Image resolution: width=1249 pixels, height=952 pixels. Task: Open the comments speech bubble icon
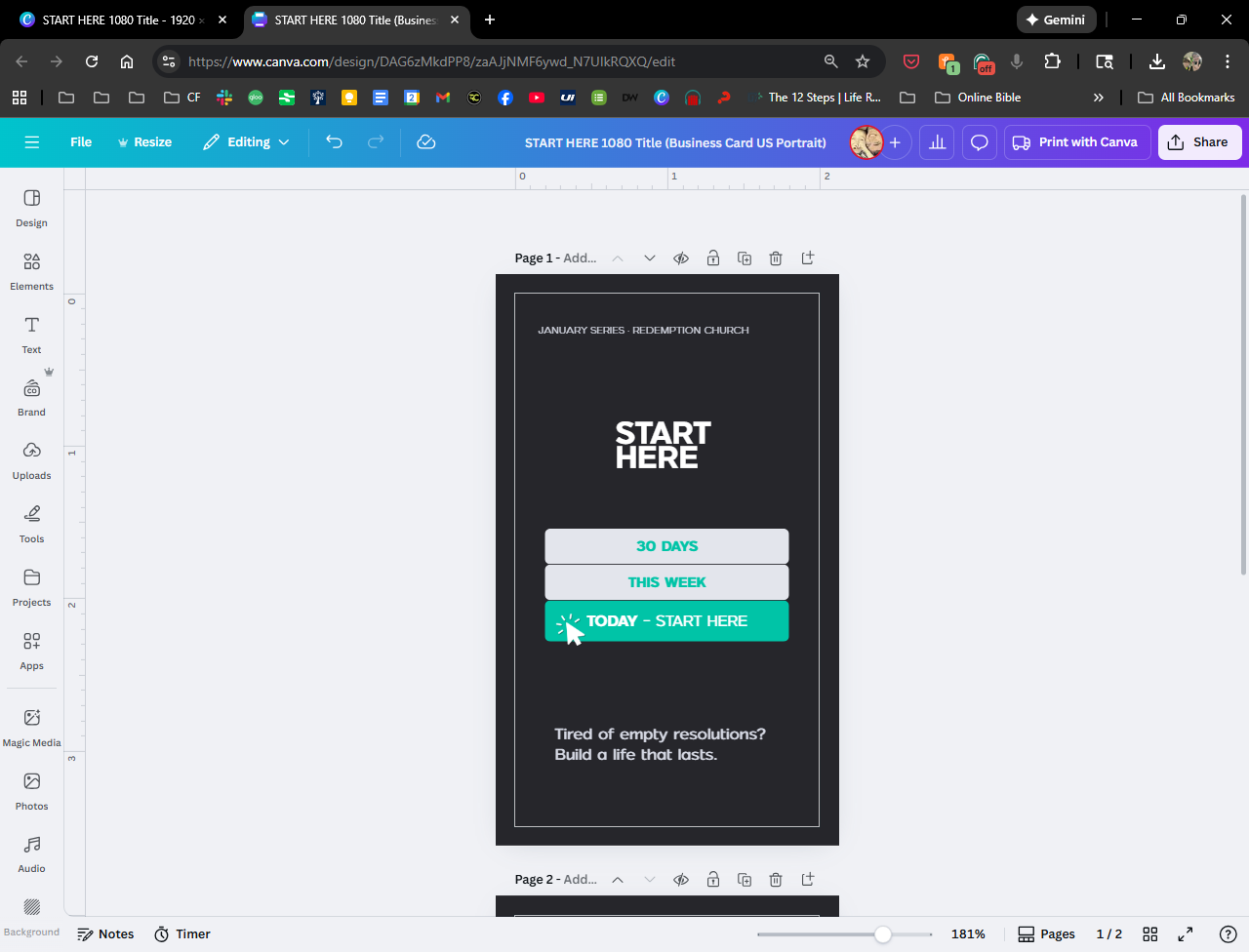click(979, 142)
